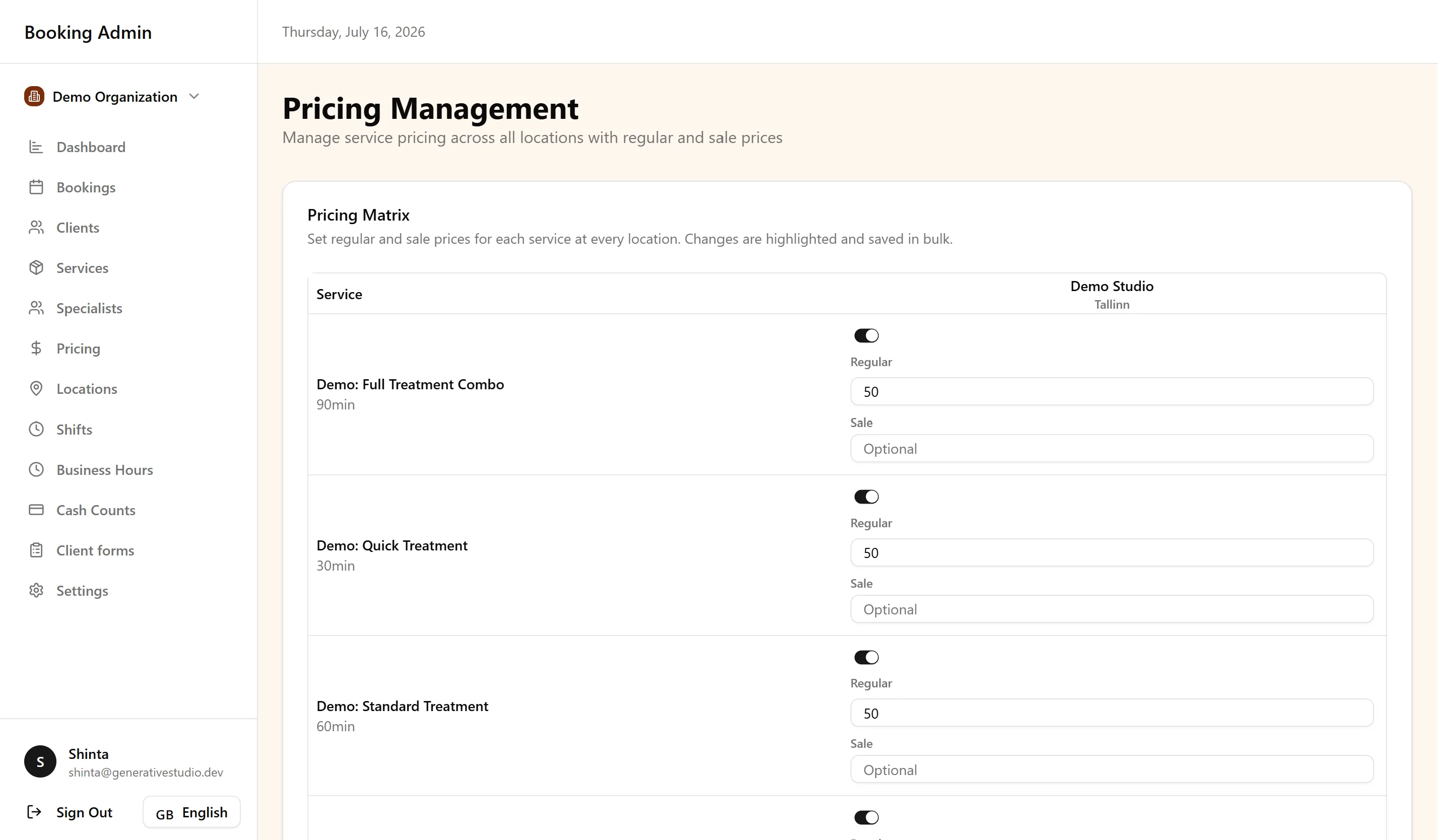The width and height of the screenshot is (1438, 840).
Task: Open the Dashboard menu item
Action: [x=91, y=147]
